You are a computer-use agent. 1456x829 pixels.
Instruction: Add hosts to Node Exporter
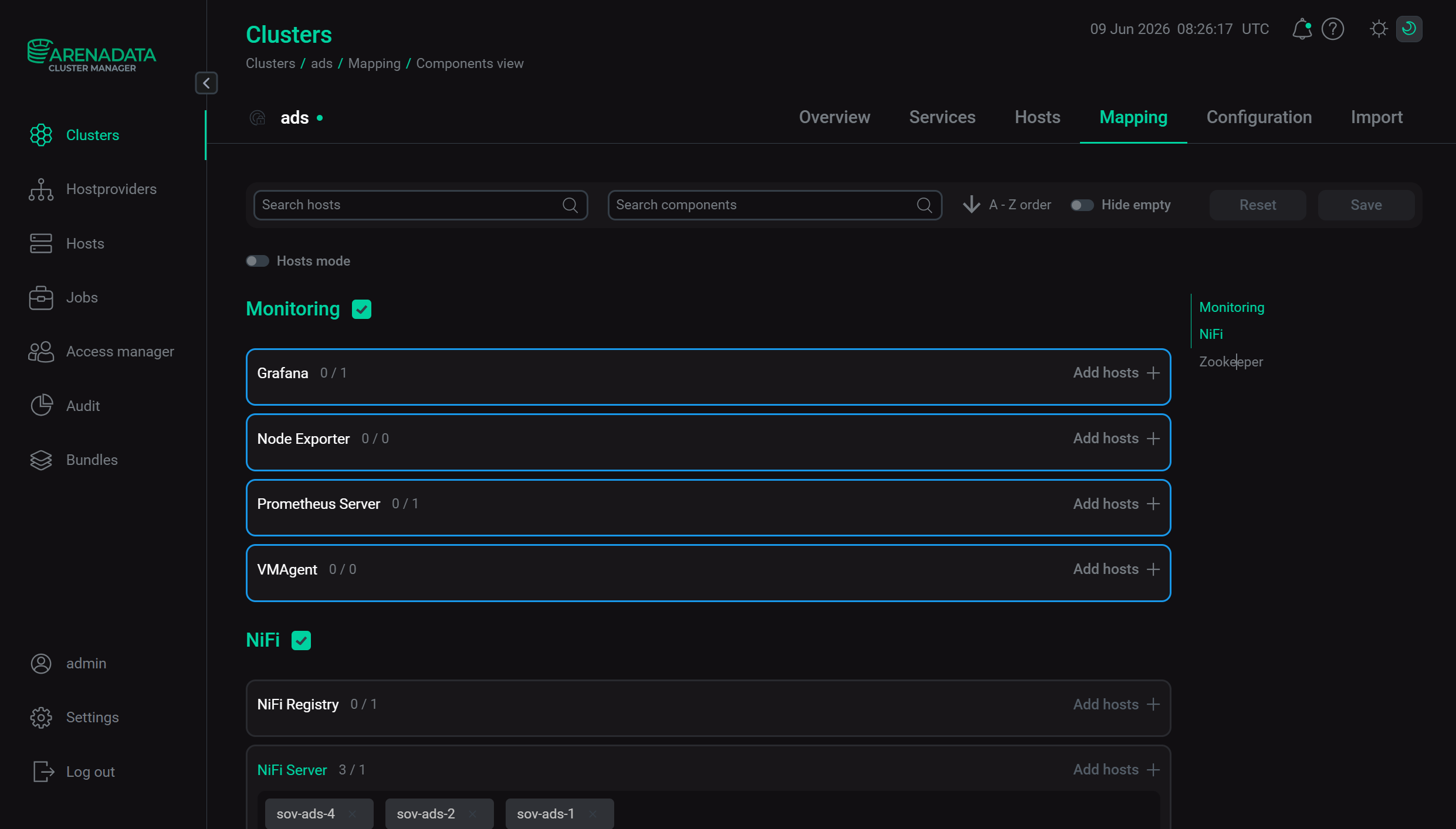[1116, 439]
